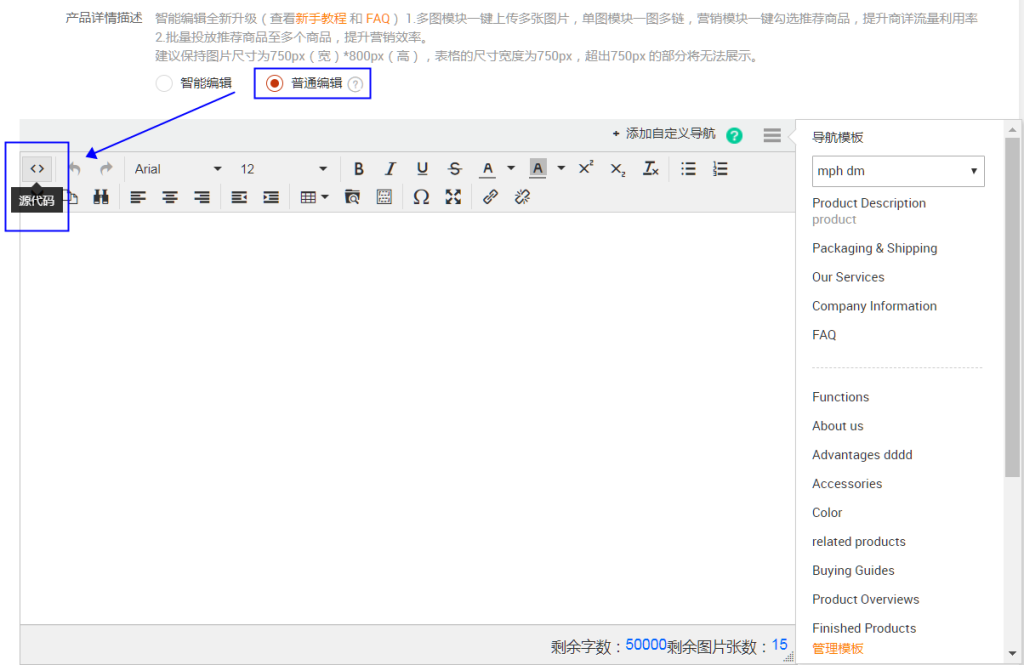This screenshot has height=665, width=1024.
Task: Open the text color picker arrow
Action: coord(511,169)
